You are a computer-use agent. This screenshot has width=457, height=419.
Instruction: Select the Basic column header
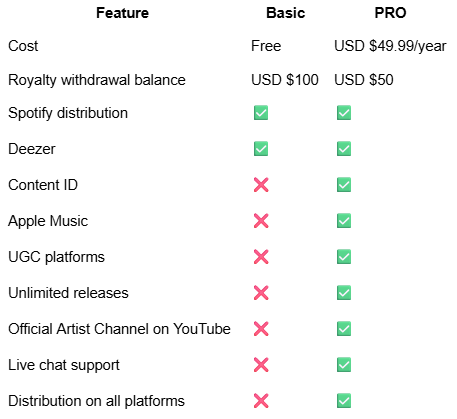[x=286, y=13]
